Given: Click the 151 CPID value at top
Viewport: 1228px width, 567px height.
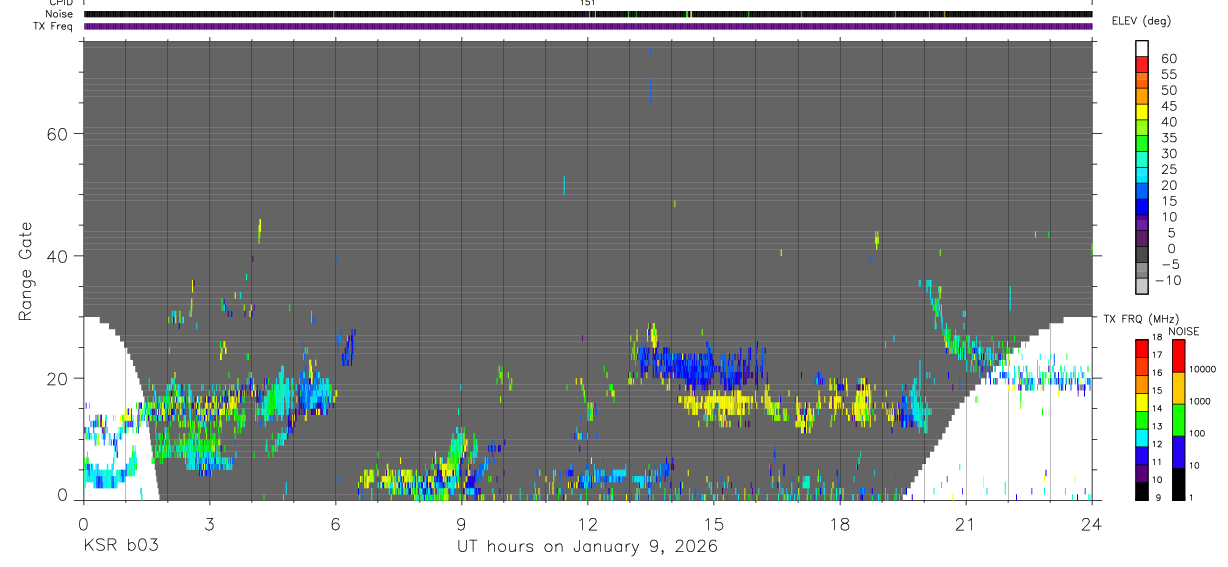Looking at the screenshot, I should click(x=588, y=3).
